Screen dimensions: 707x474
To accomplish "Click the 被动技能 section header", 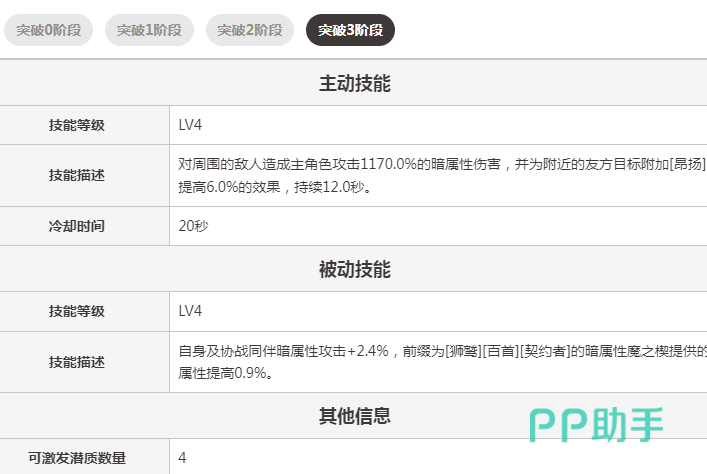I will point(354,270).
